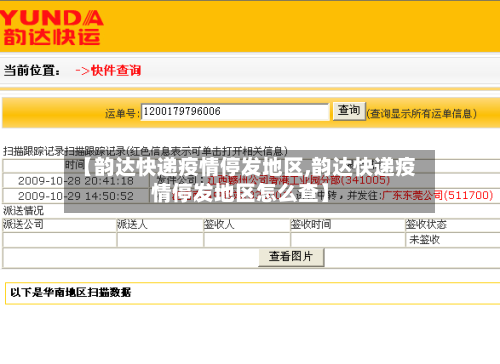The image size is (500, 364).
Task: Click the 当前位置 label
Action: click(x=32, y=70)
